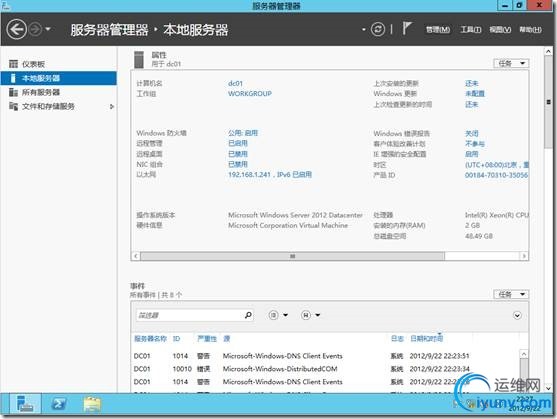The width and height of the screenshot is (557, 419).
Task: Select 仪表板 in the sidebar
Action: pos(59,64)
